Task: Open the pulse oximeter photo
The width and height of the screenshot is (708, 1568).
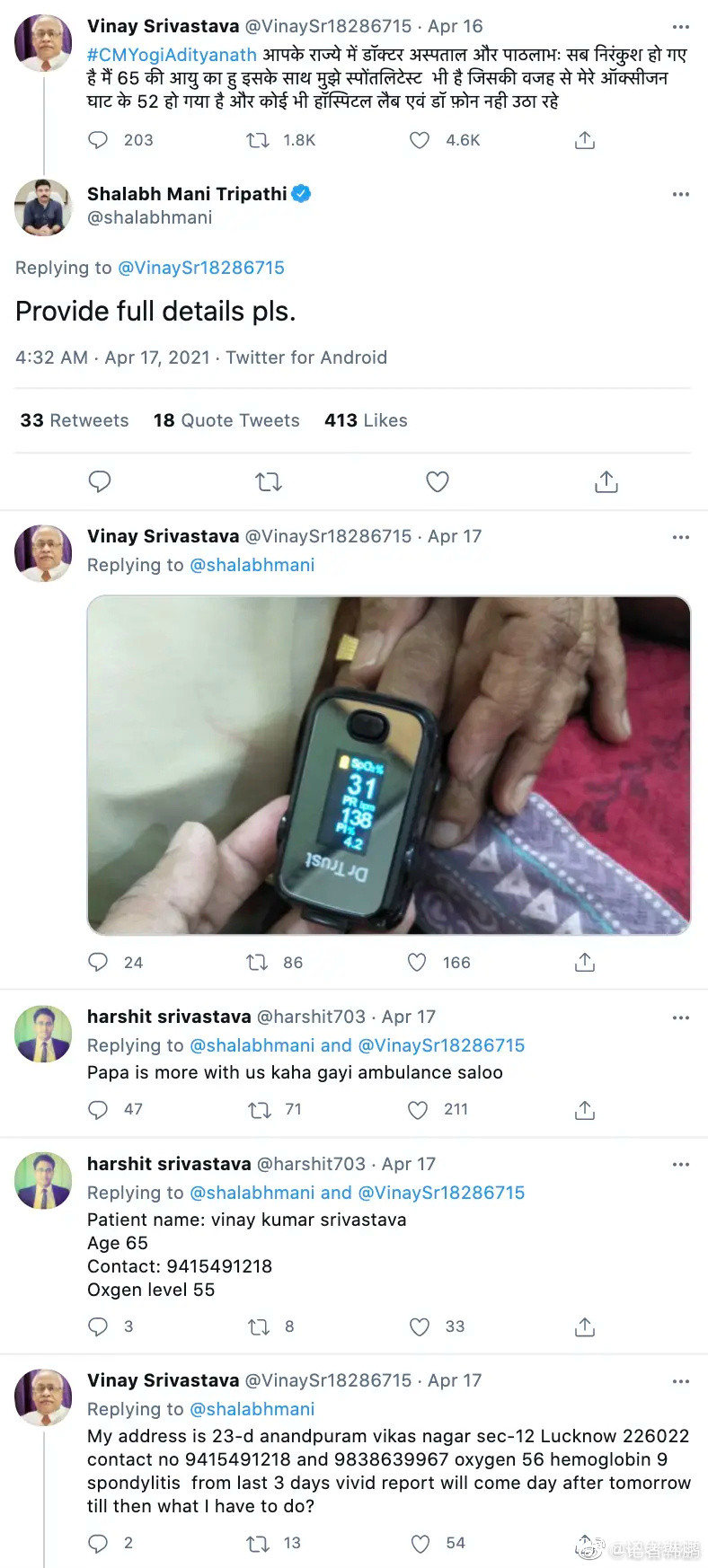Action: (388, 765)
